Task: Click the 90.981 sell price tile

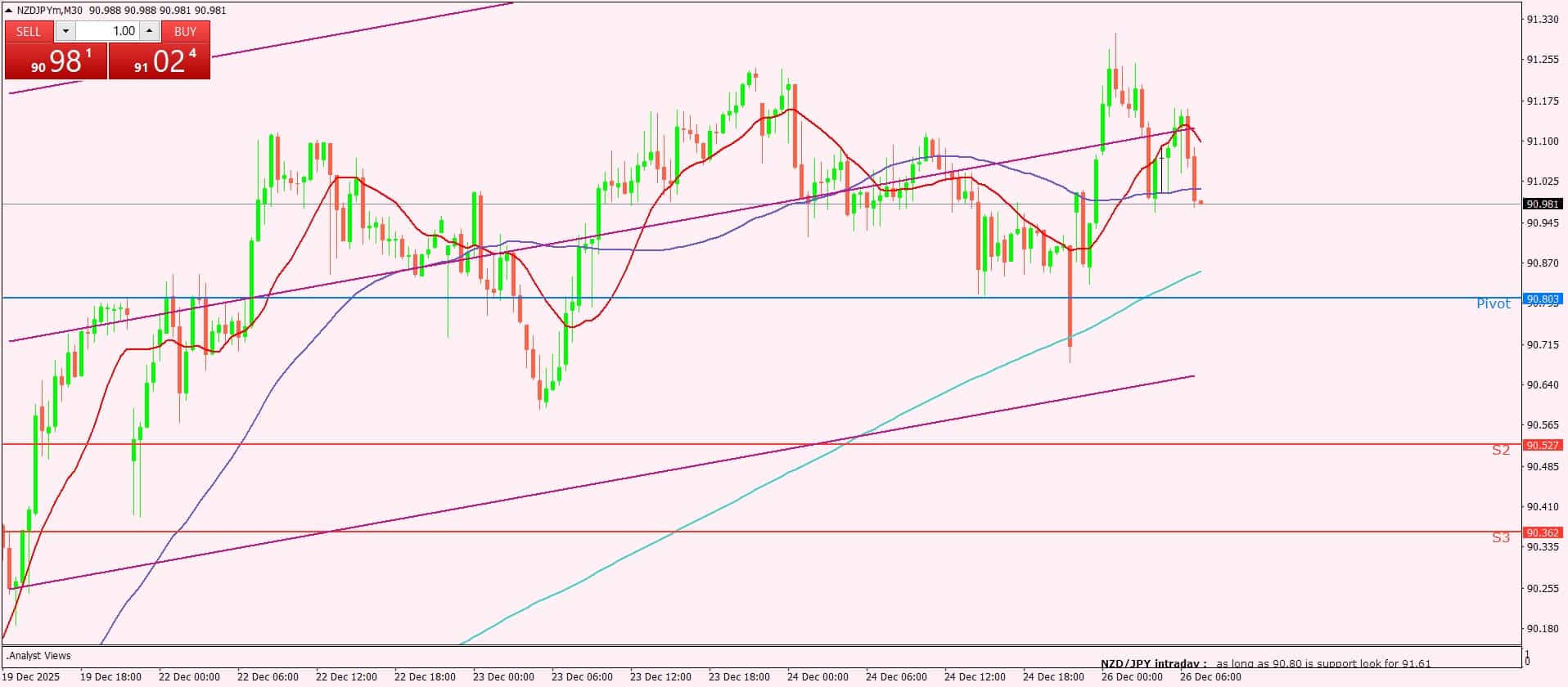Action: [56, 61]
